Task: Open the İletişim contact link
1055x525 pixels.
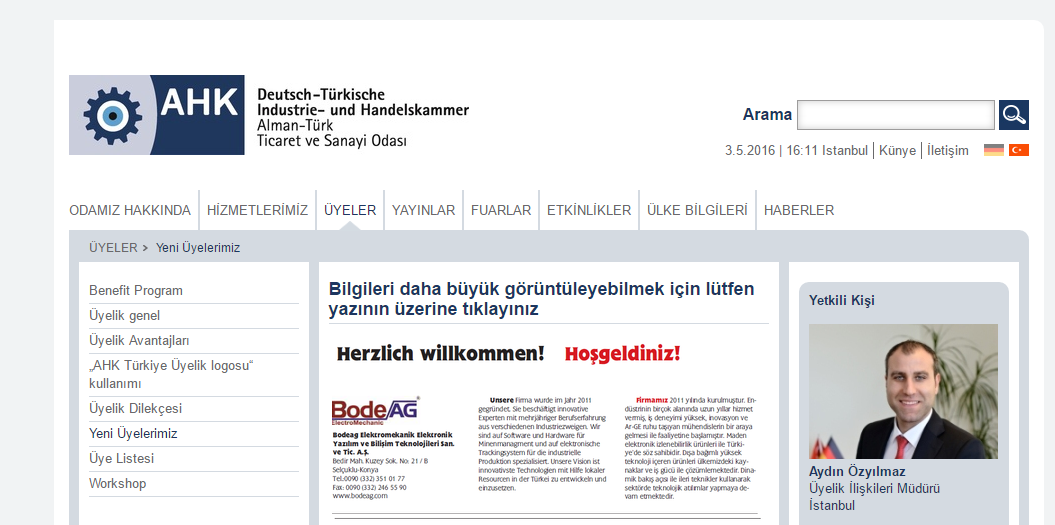Action: [x=947, y=151]
